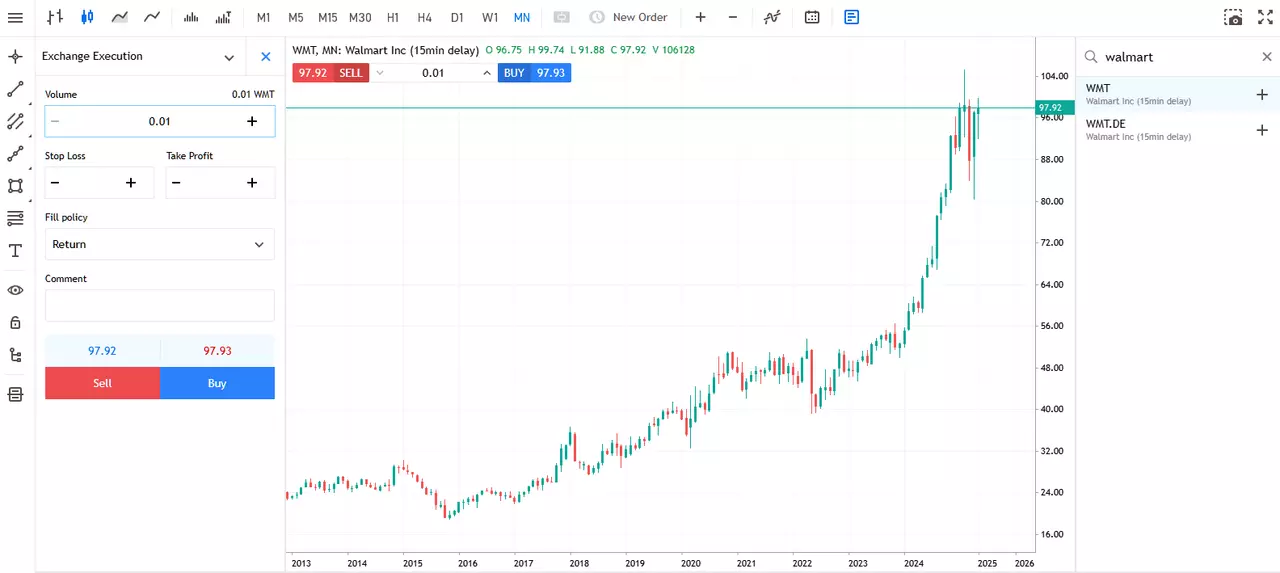This screenshot has width=1280, height=573.
Task: Zoom in chart with plus icon
Action: 700,17
